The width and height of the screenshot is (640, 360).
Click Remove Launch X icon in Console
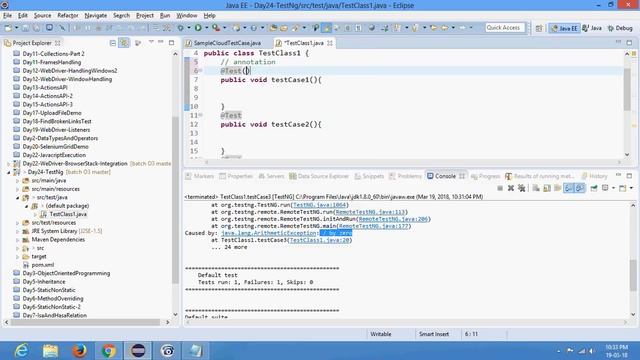pyautogui.click(x=511, y=188)
